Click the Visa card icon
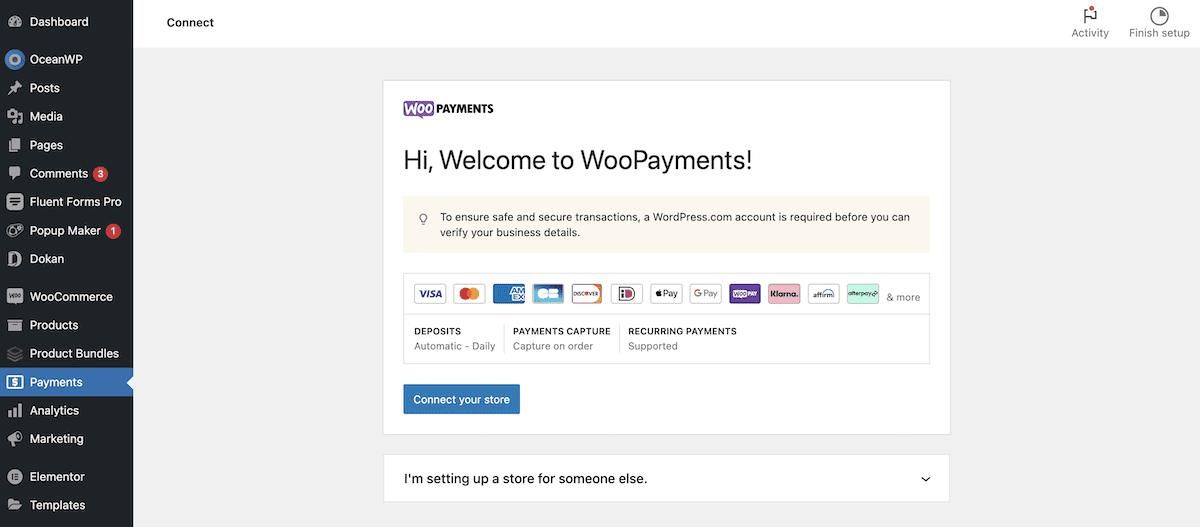Viewport: 1200px width, 527px height. point(430,294)
